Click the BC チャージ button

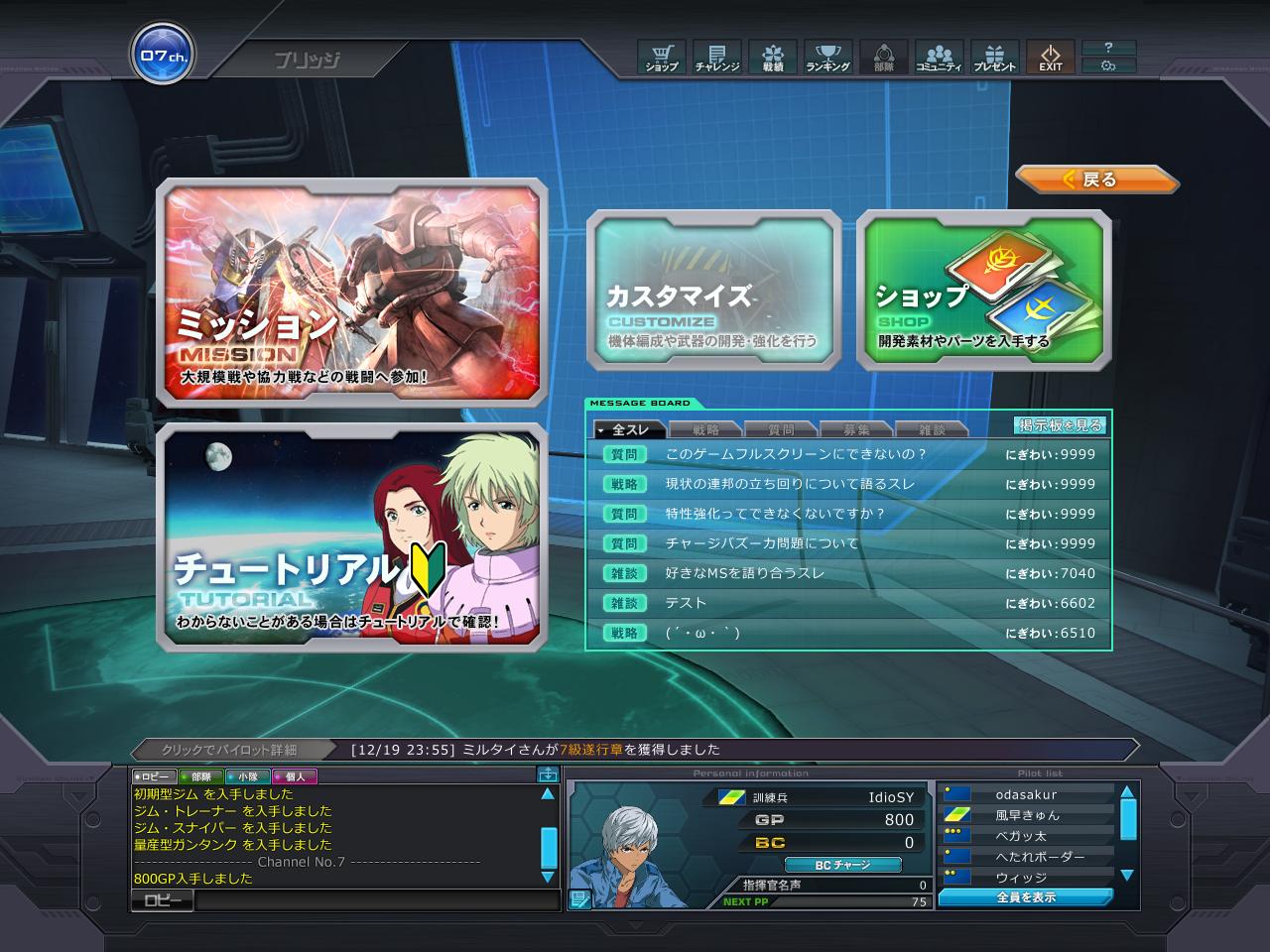(x=843, y=865)
